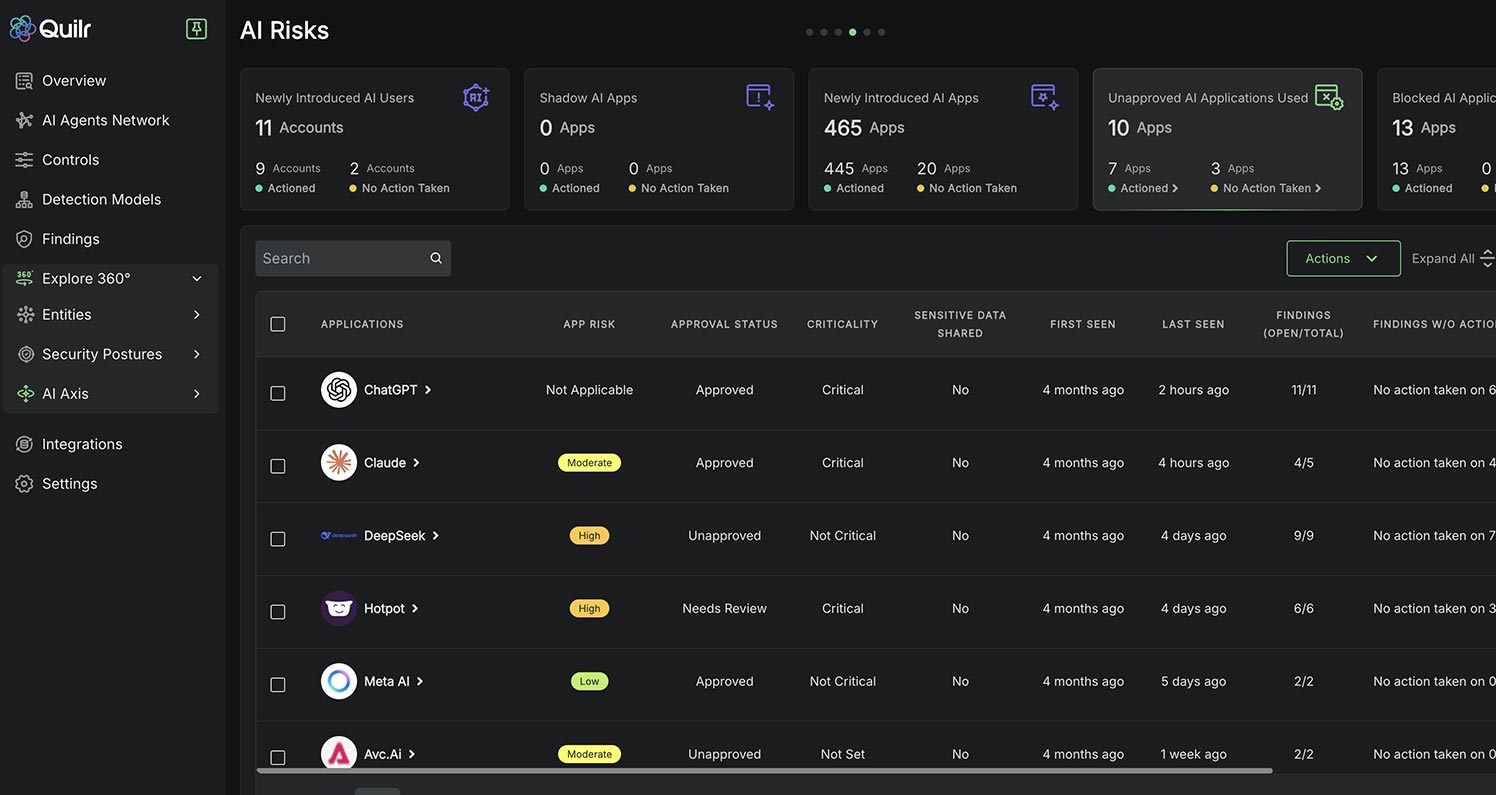Click the DeepSeek 'High' risk badge
The height and width of the screenshot is (795, 1496).
[589, 536]
